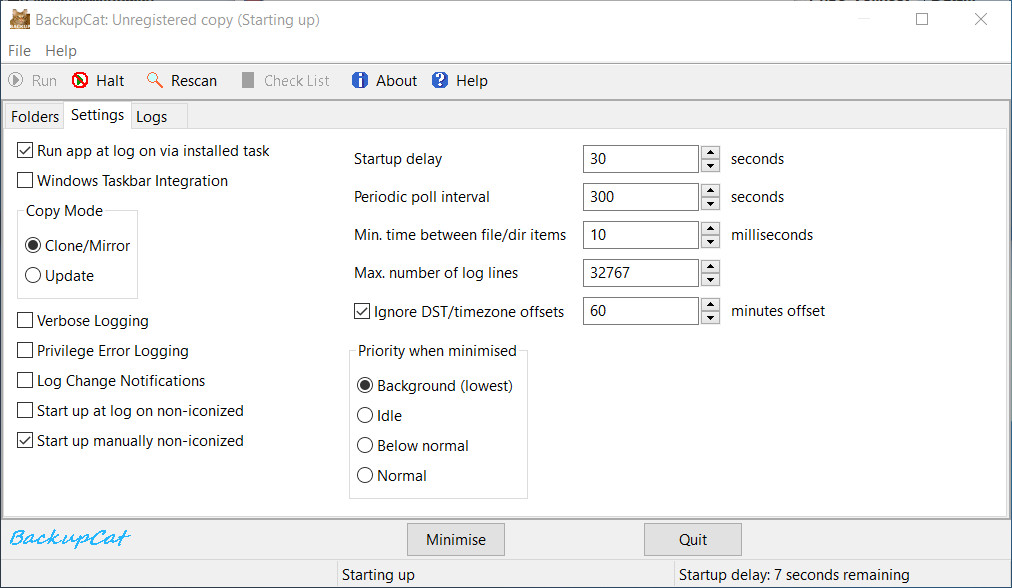Click the BackupCat logo at bottom left
1012x588 pixels.
point(70,538)
